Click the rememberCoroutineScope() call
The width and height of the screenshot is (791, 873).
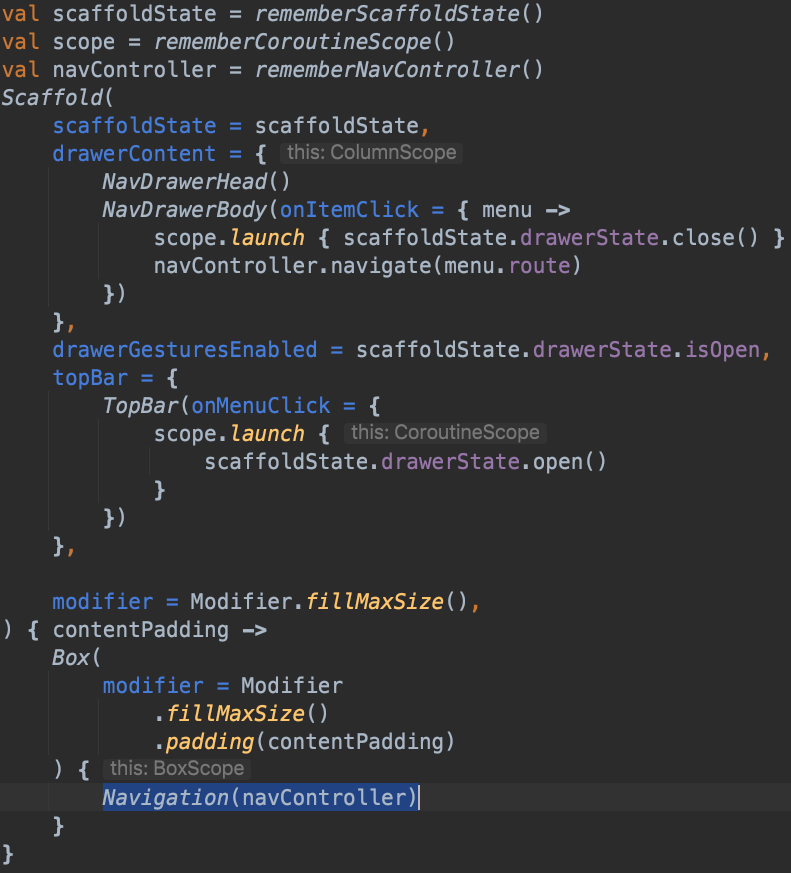[x=304, y=42]
